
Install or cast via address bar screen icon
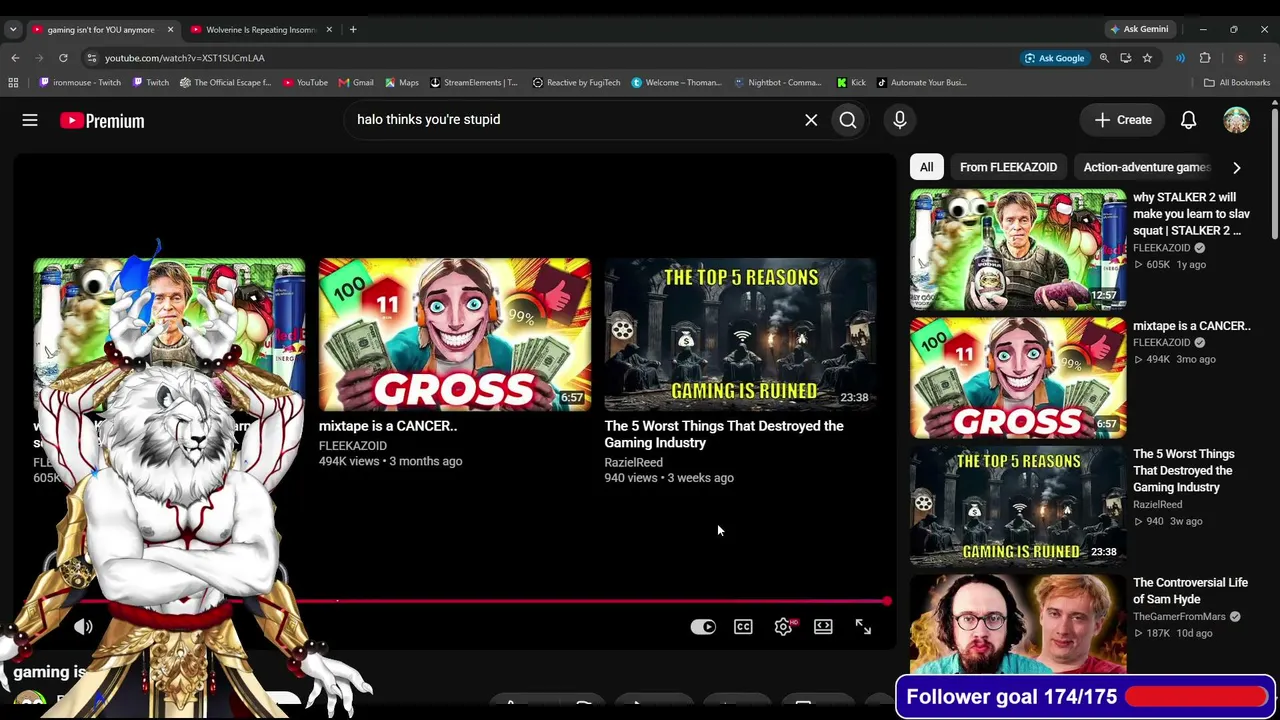point(1126,58)
